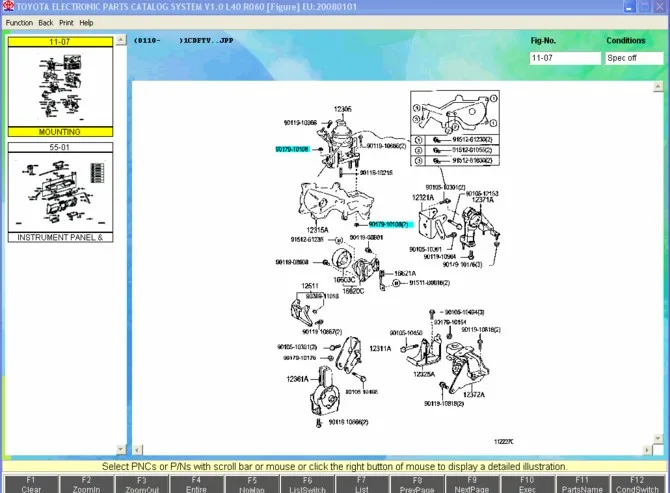Screen dimensions: 670x493
Task: Click the F7 List button
Action: (x=362, y=484)
